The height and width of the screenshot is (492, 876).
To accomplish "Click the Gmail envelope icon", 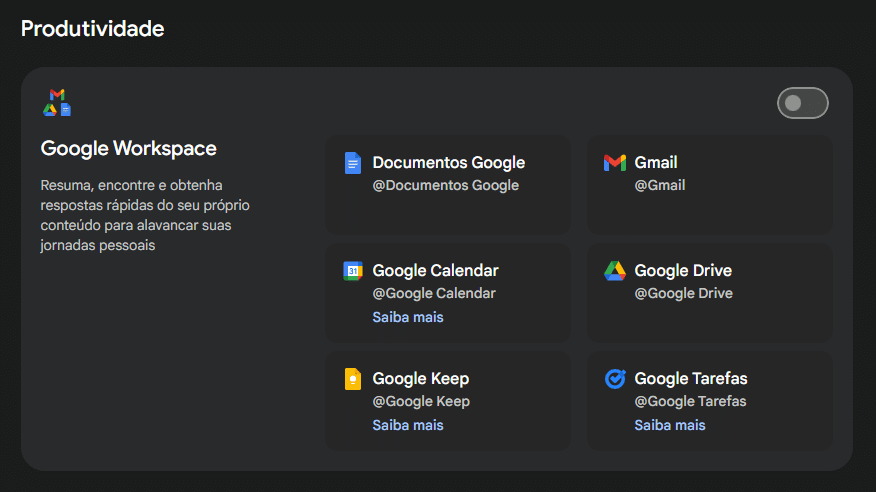I will (x=615, y=163).
